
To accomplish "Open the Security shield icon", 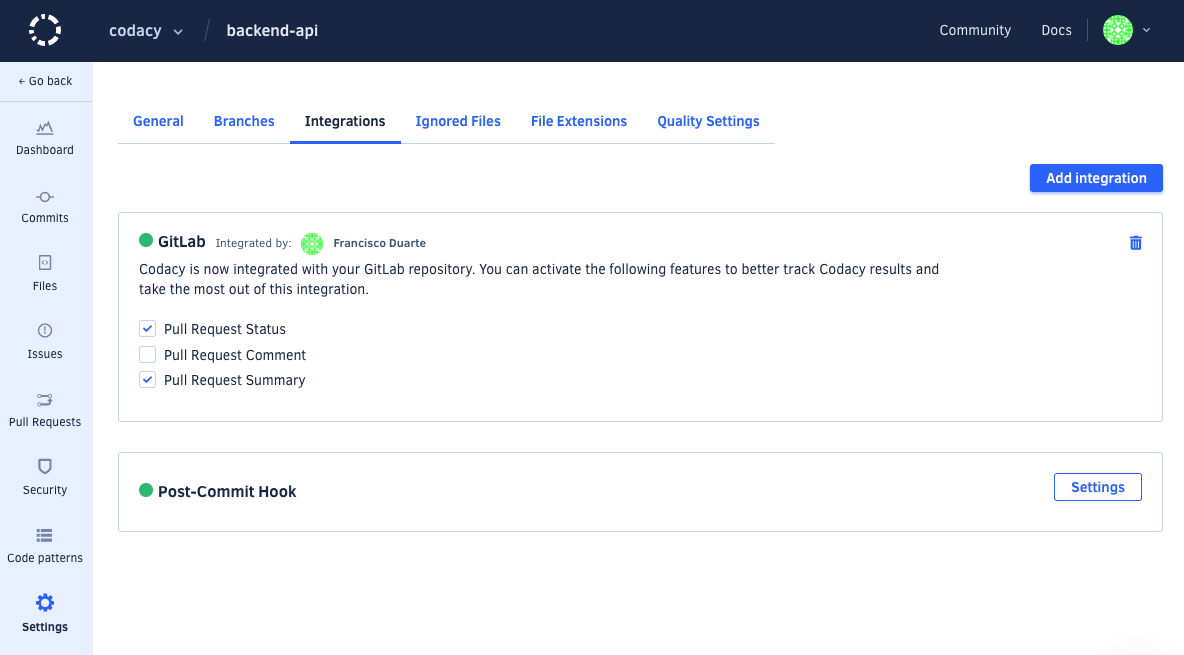I will 45,467.
